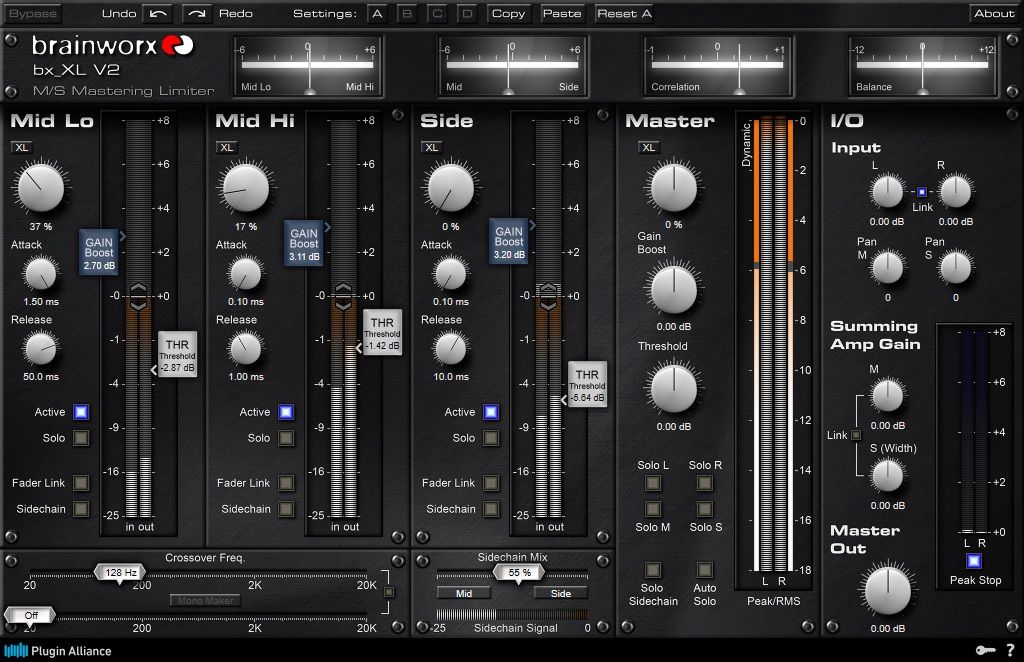Click the Mid Hi Gain Boost handle
The height and width of the screenshot is (662, 1024).
click(304, 243)
